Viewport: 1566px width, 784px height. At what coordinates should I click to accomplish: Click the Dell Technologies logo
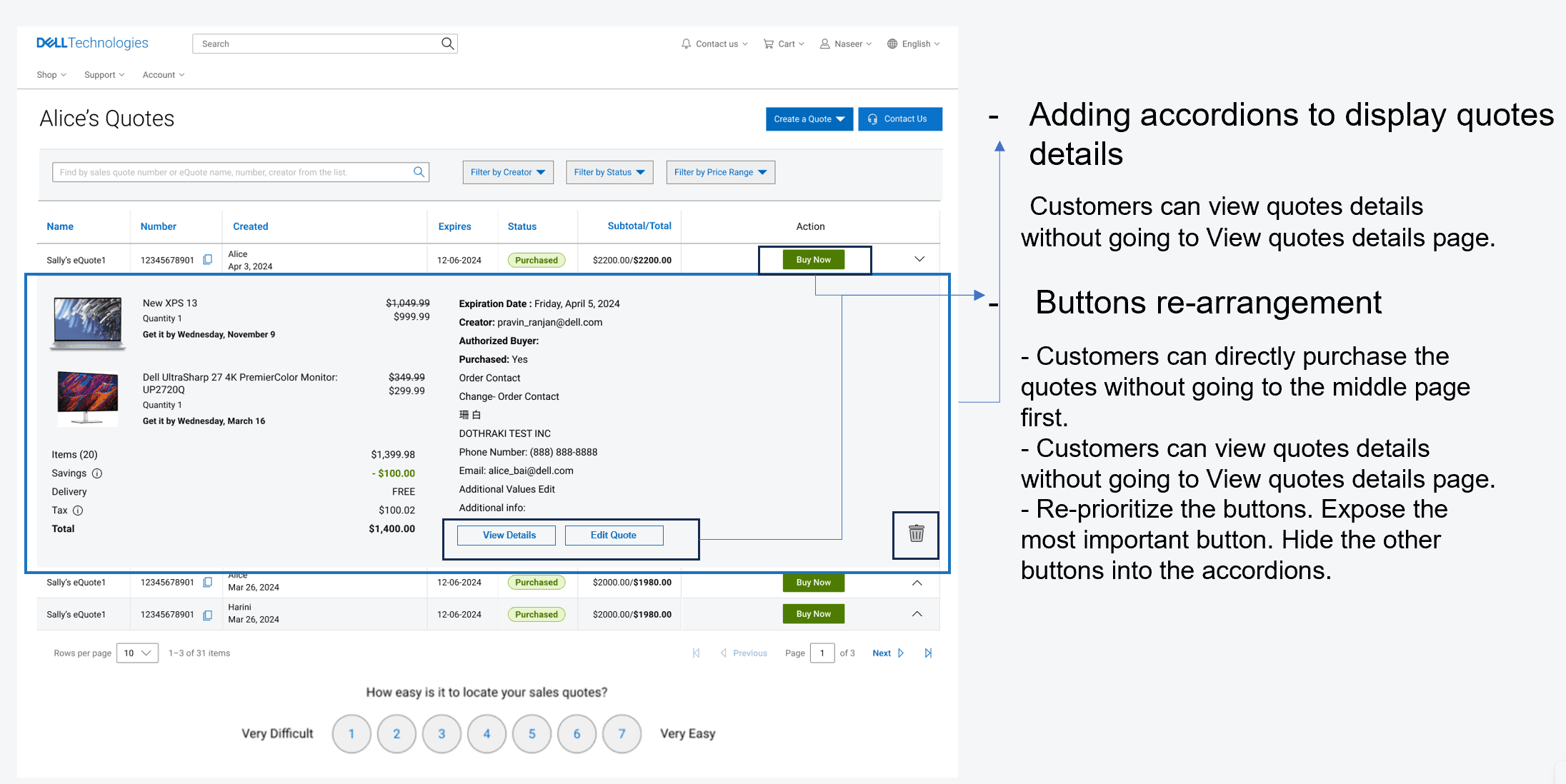tap(92, 43)
